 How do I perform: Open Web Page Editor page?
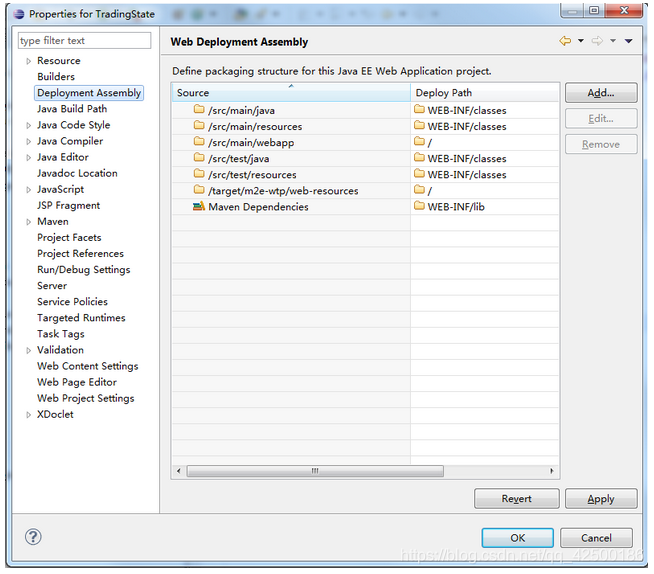(x=77, y=382)
